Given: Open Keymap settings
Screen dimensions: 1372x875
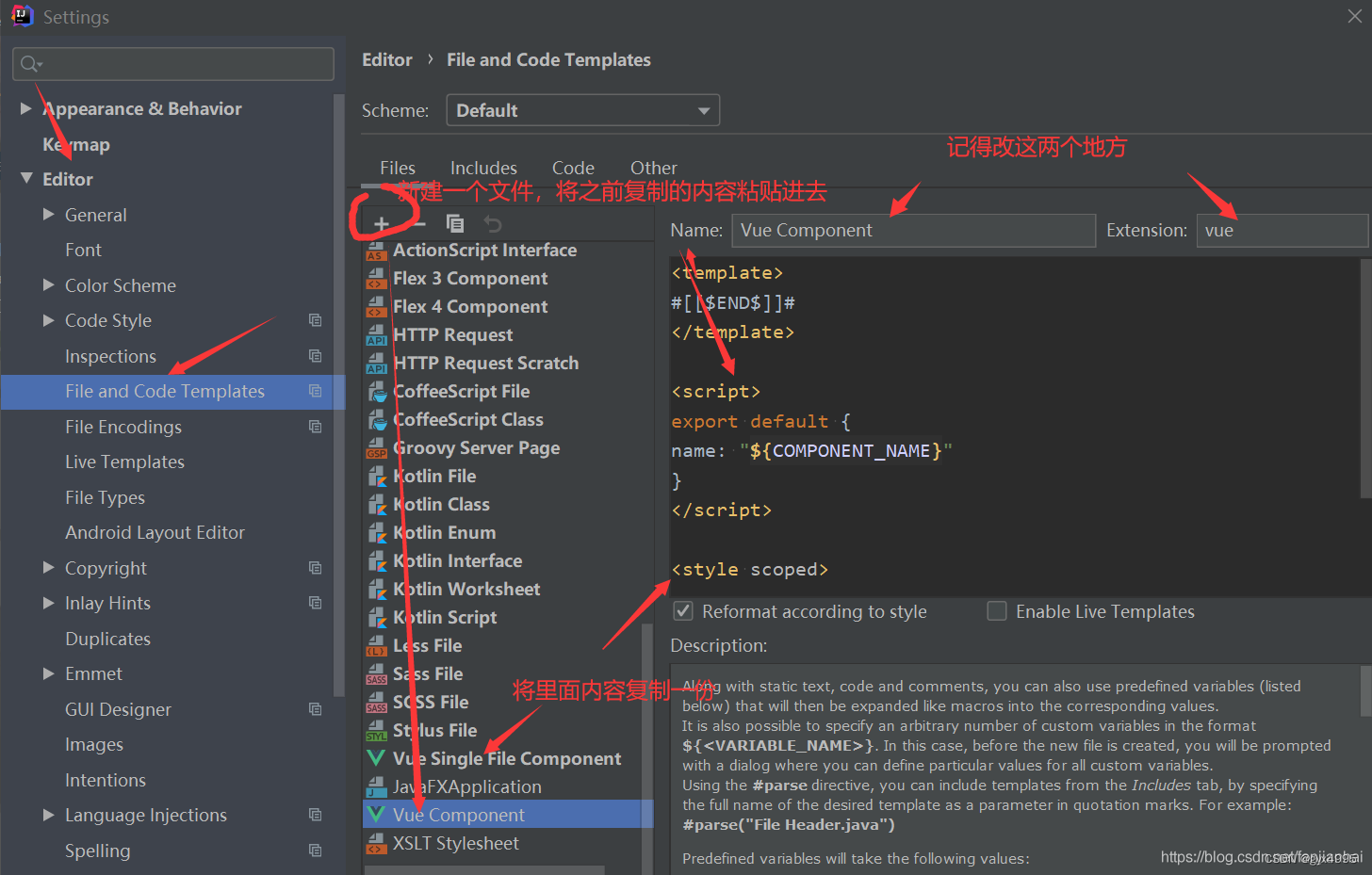Looking at the screenshot, I should [76, 144].
